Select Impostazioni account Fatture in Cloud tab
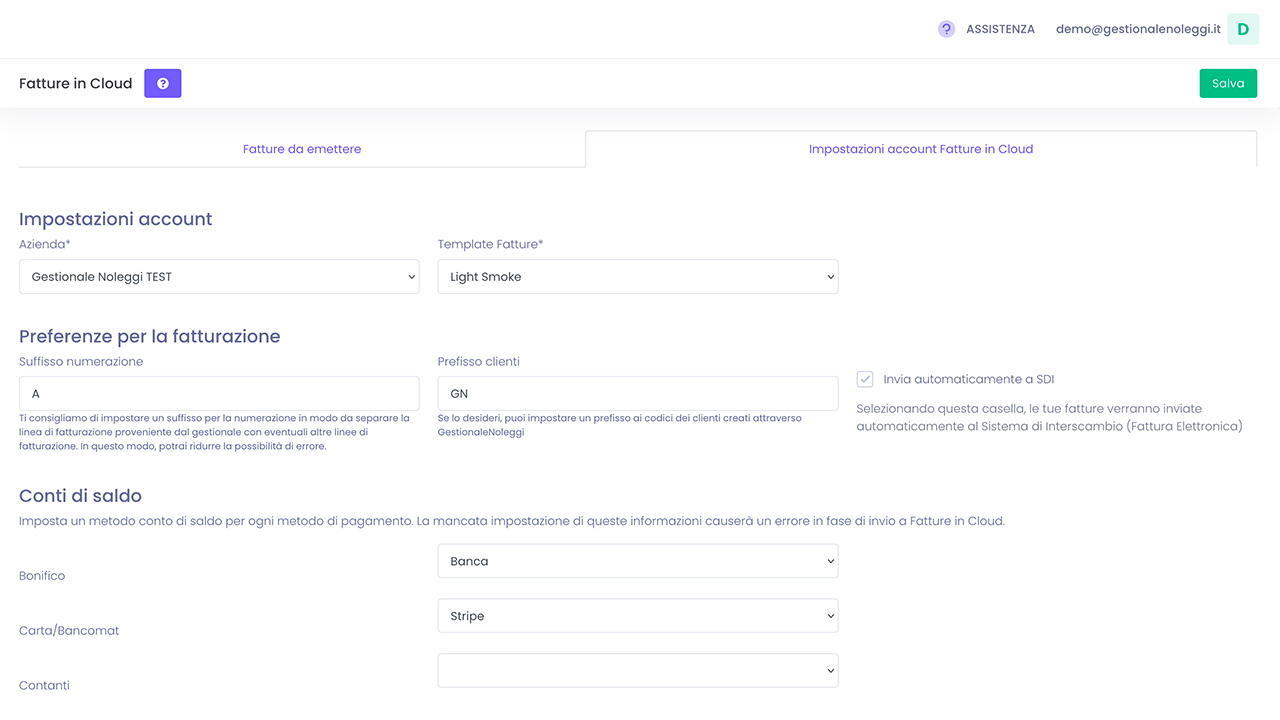Screen dimensions: 1280x720 click(921, 149)
